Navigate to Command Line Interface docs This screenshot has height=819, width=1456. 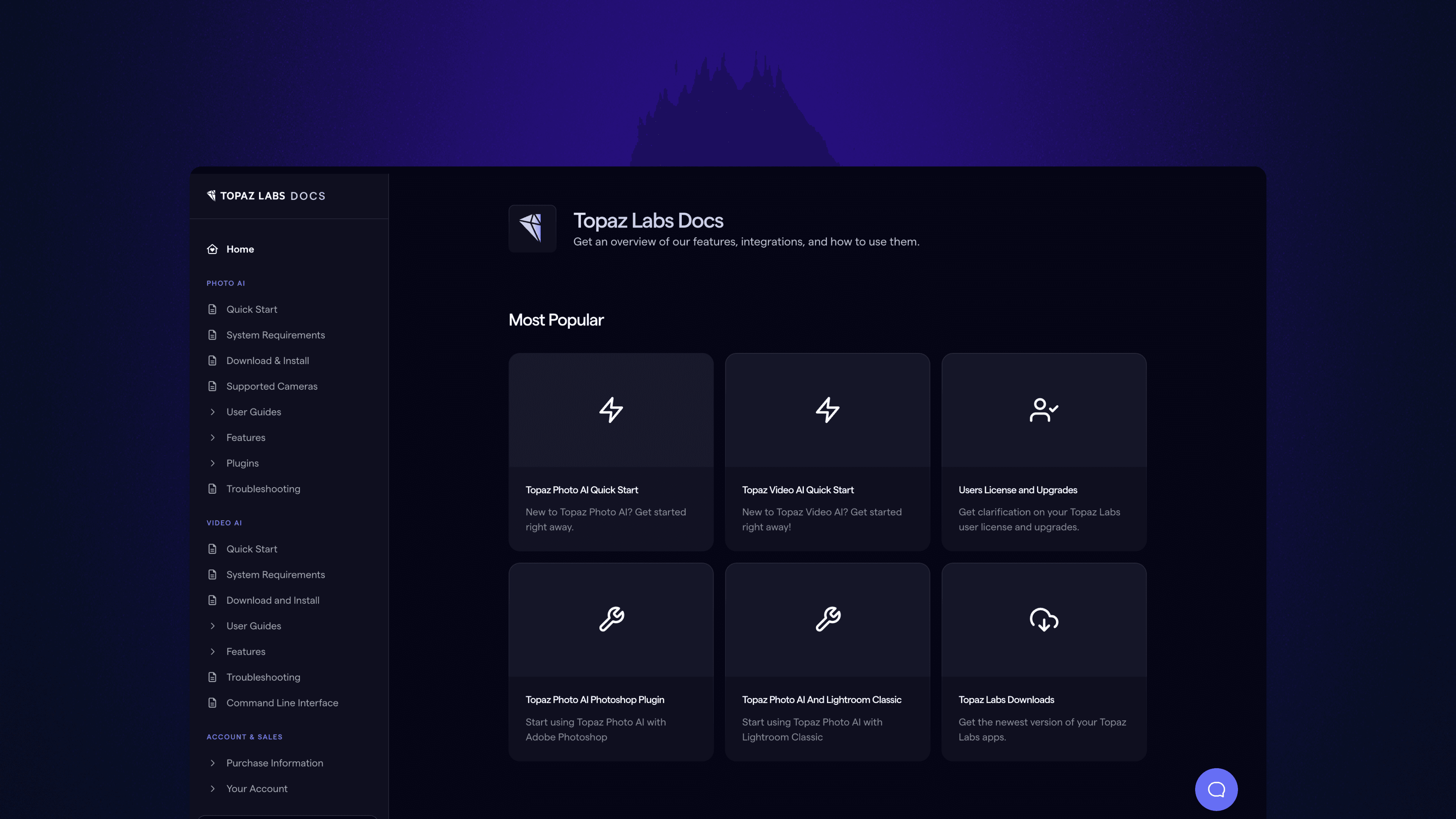pyautogui.click(x=281, y=703)
